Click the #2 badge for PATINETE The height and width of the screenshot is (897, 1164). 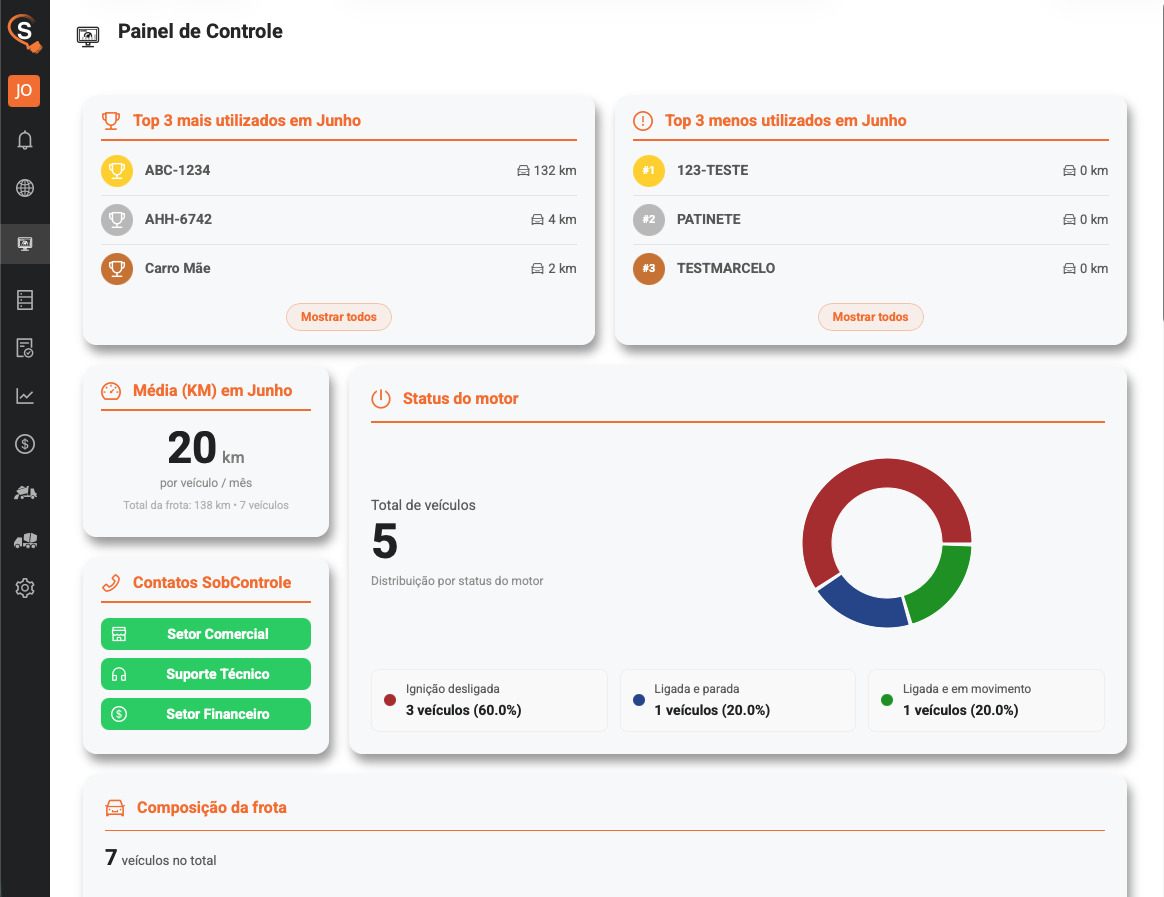pyautogui.click(x=649, y=220)
